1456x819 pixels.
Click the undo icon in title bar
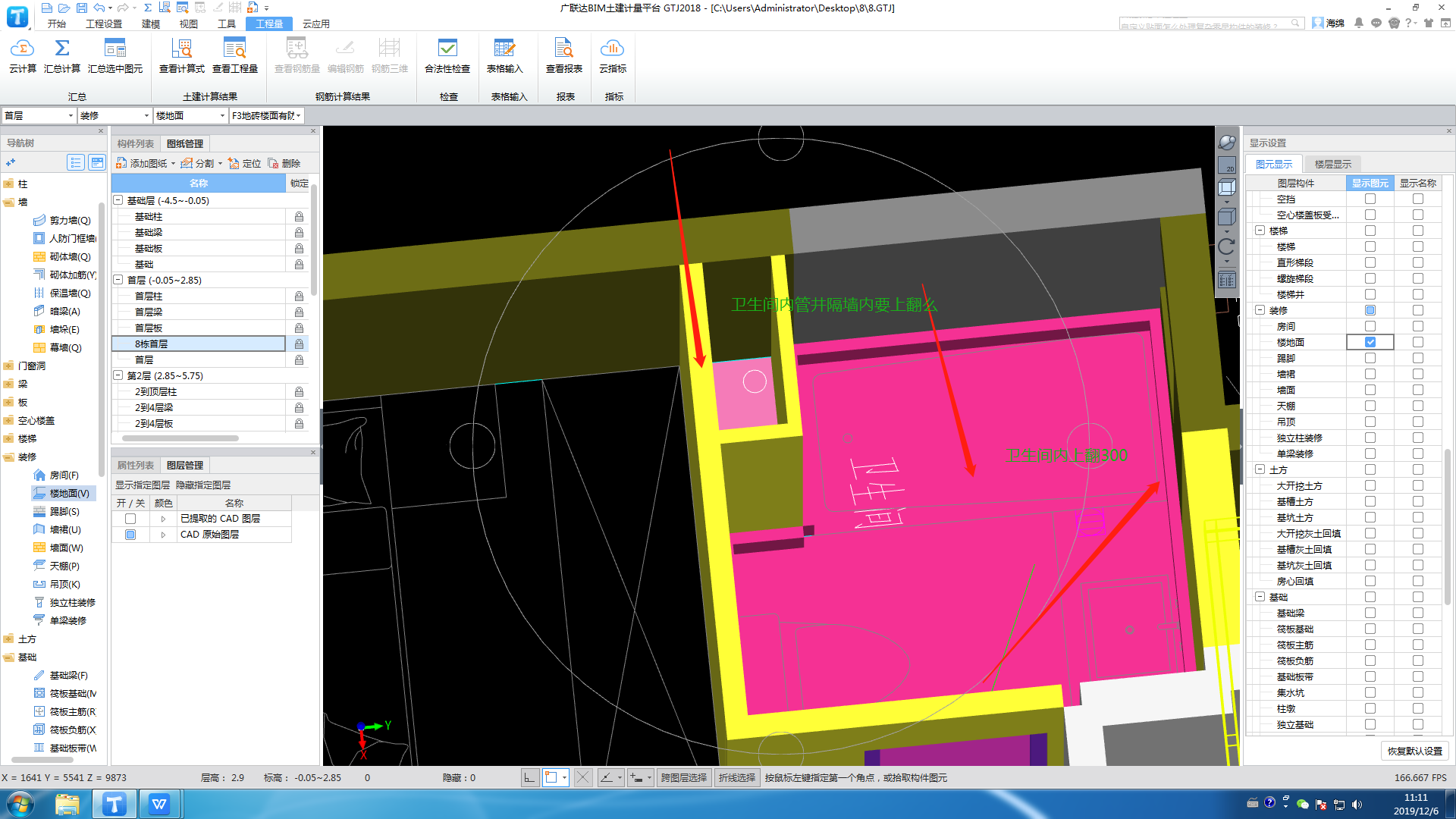pyautogui.click(x=99, y=8)
